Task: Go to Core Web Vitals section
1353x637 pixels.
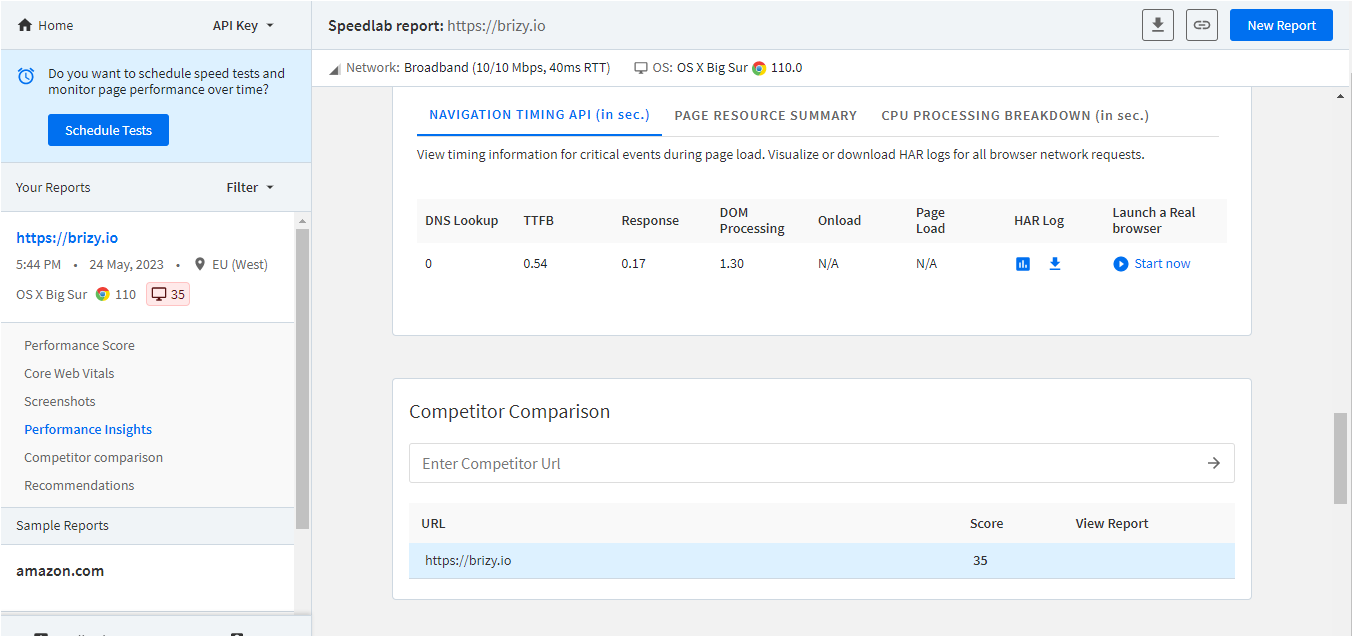Action: click(69, 373)
